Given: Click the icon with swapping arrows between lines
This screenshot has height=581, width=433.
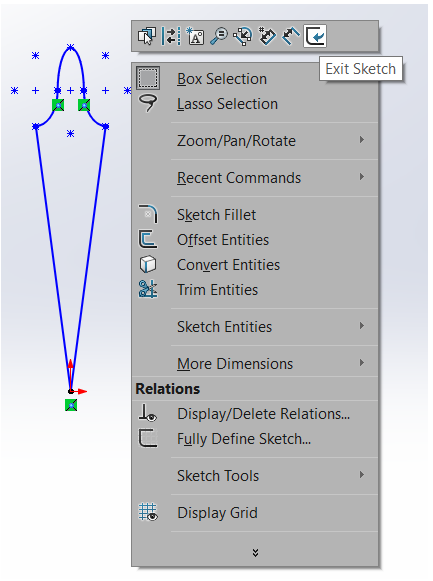Looking at the screenshot, I should [171, 36].
